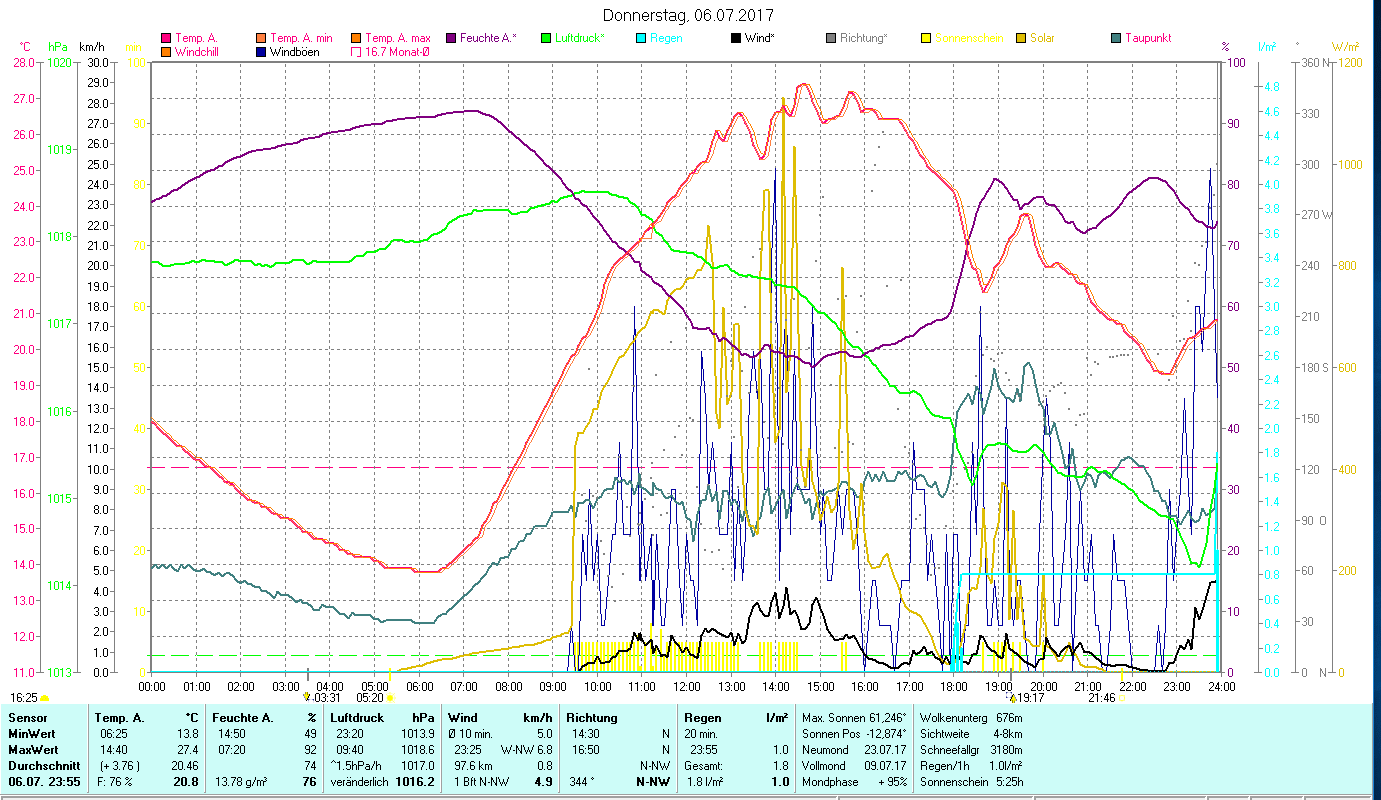Click the maximum pressure value 1018.6
This screenshot has width=1381, height=800.
(x=418, y=750)
